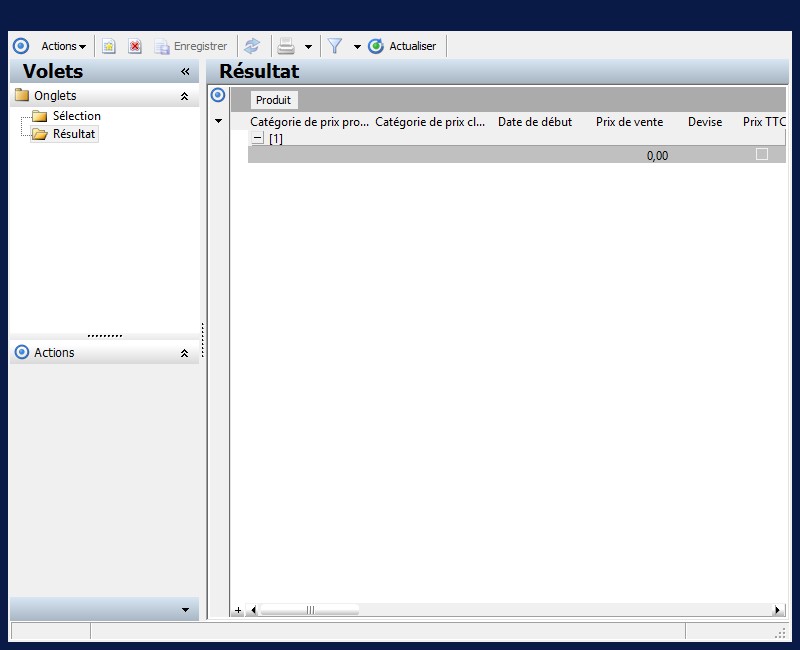This screenshot has width=800, height=650.
Task: Open the Actions dropdown in toolbar
Action: tap(63, 46)
